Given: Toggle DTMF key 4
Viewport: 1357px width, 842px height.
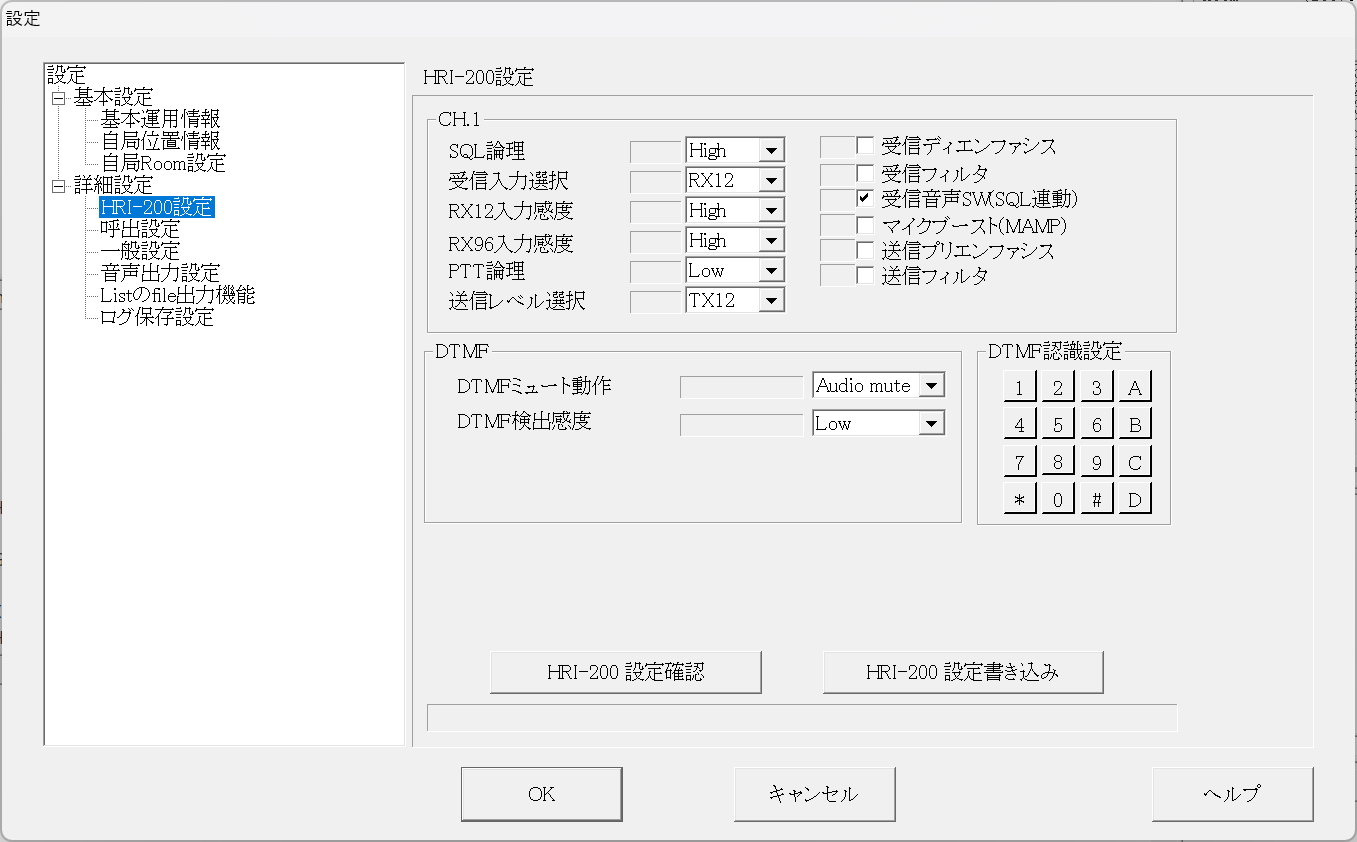Looking at the screenshot, I should pyautogui.click(x=1019, y=424).
